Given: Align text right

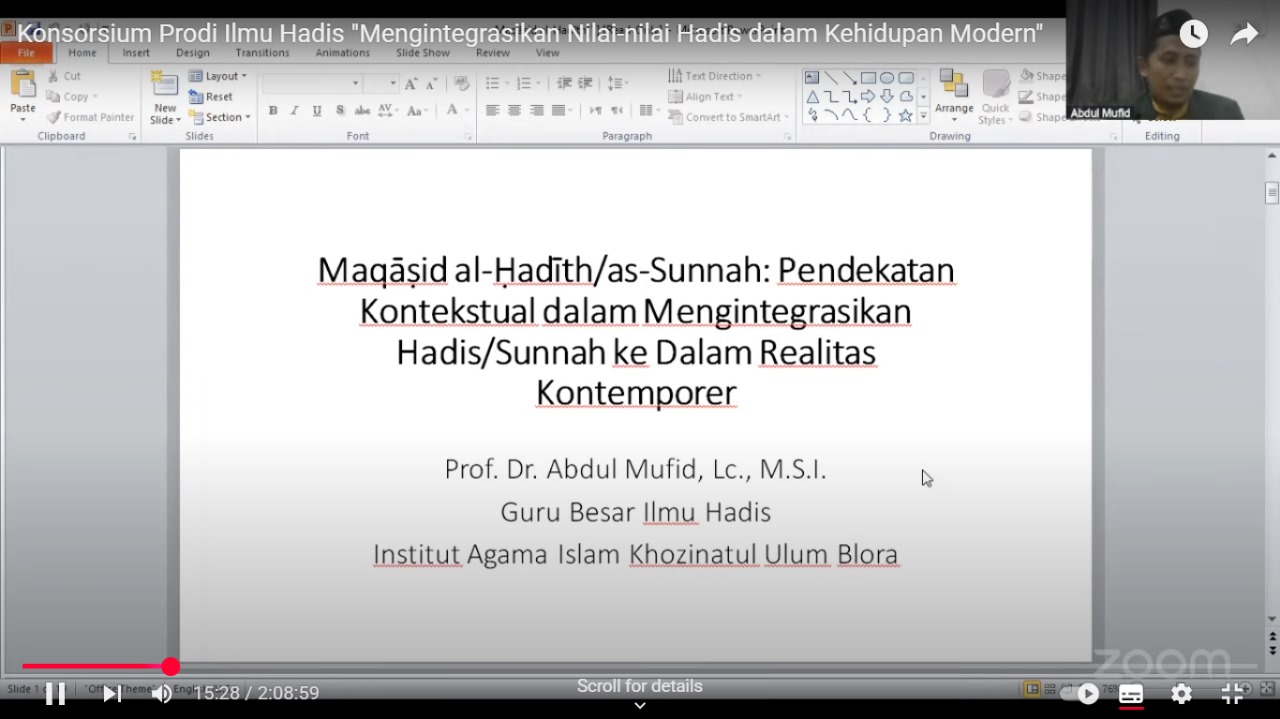Looking at the screenshot, I should [537, 111].
